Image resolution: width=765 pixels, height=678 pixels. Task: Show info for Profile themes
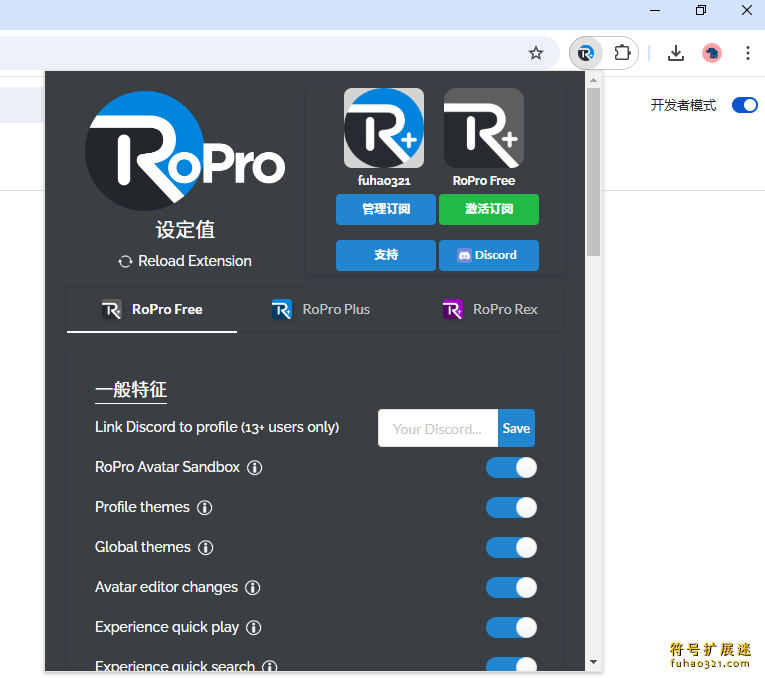[x=204, y=507]
